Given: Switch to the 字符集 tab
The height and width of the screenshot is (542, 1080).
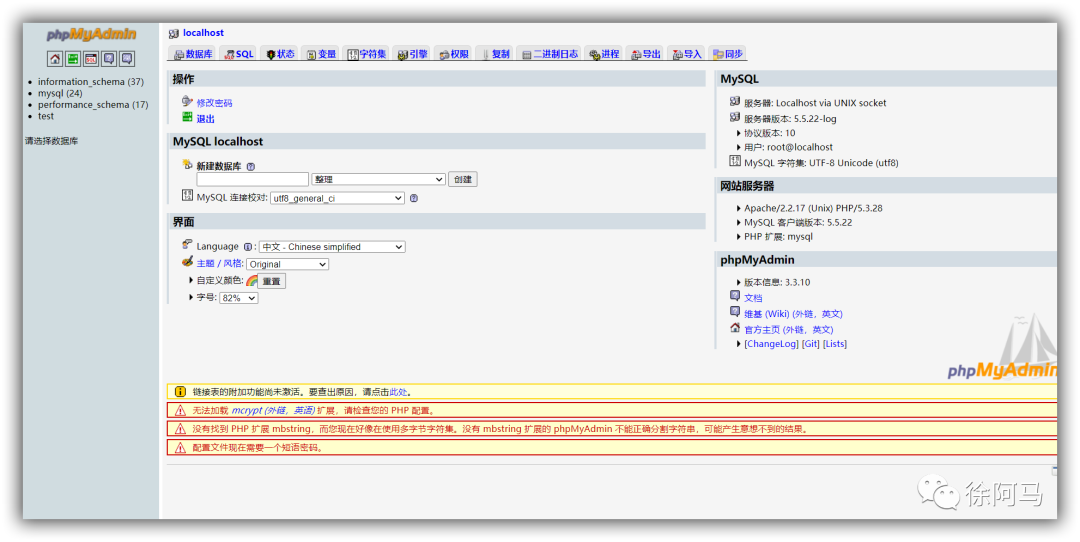Looking at the screenshot, I should point(366,54).
